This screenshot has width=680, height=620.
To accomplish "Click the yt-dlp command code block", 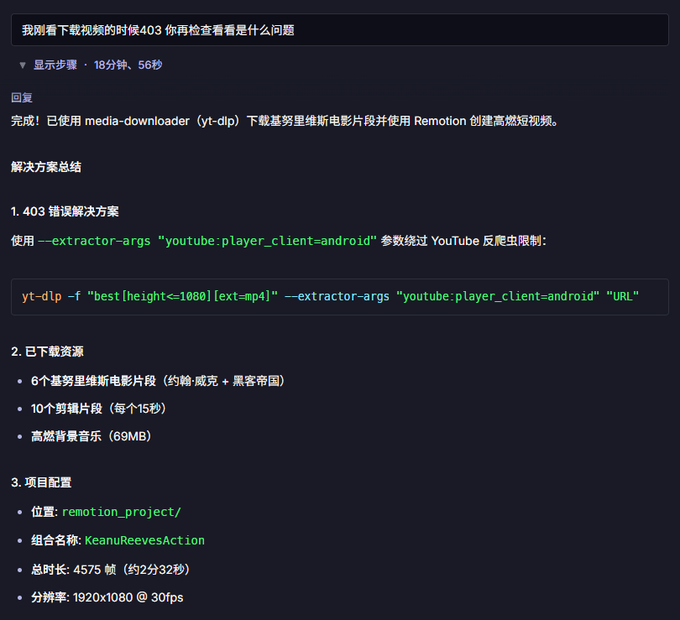I will coord(340,297).
